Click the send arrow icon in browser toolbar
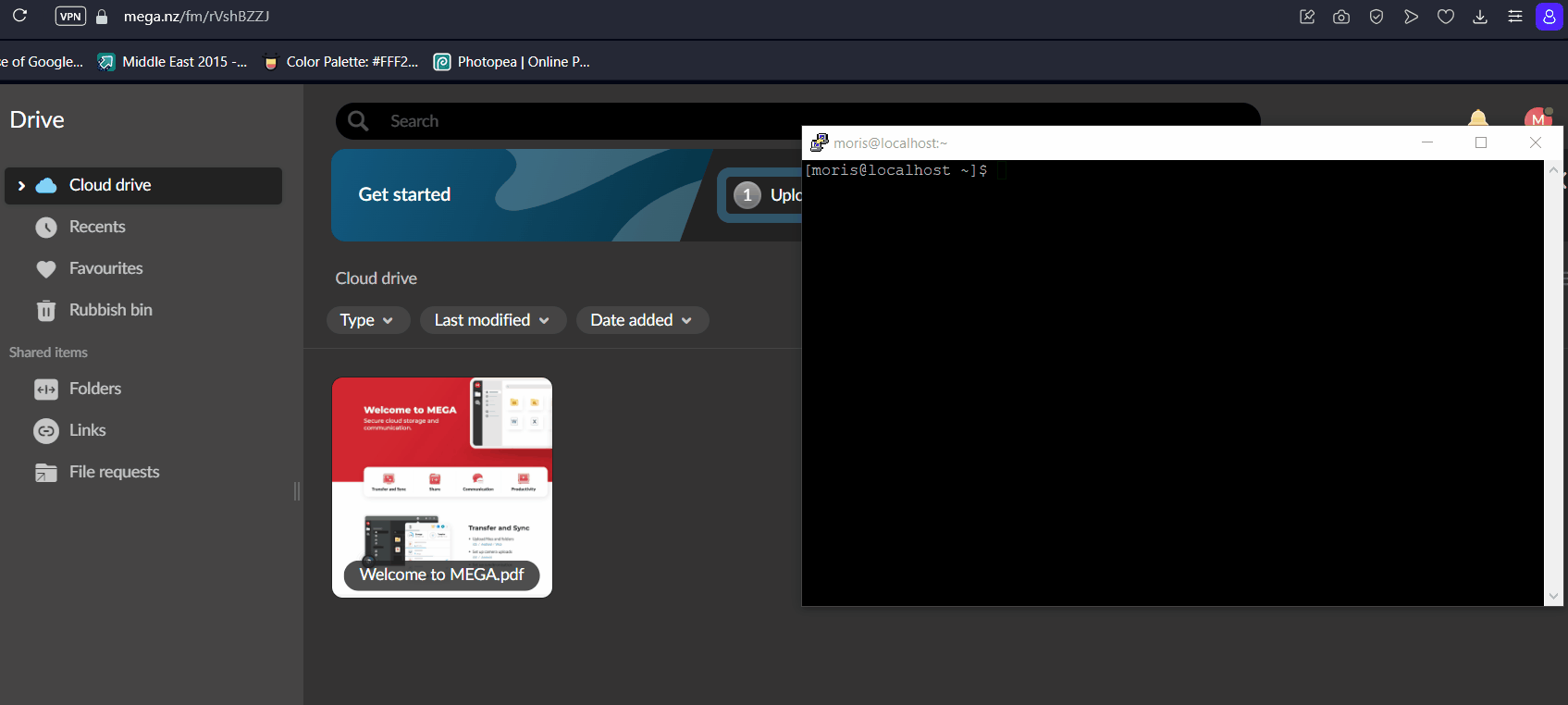This screenshot has height=705, width=1568. click(1411, 17)
